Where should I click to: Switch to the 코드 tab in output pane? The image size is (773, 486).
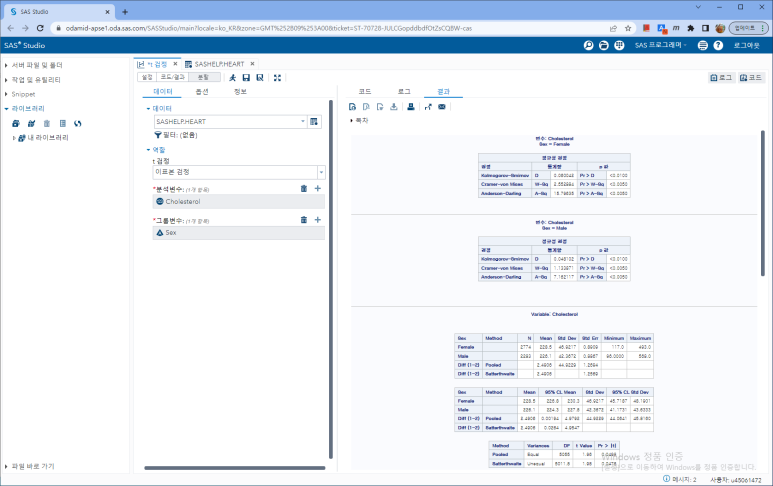(x=365, y=92)
